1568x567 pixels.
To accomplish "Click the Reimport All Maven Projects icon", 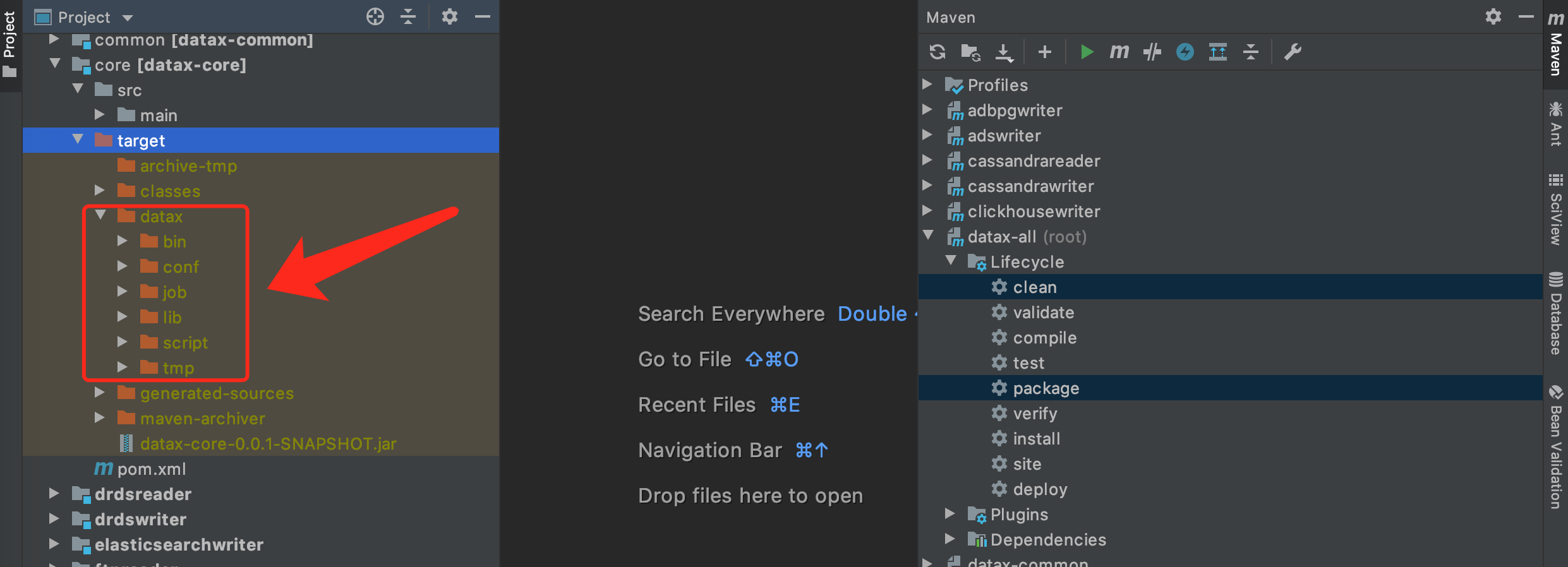I will pos(938,52).
